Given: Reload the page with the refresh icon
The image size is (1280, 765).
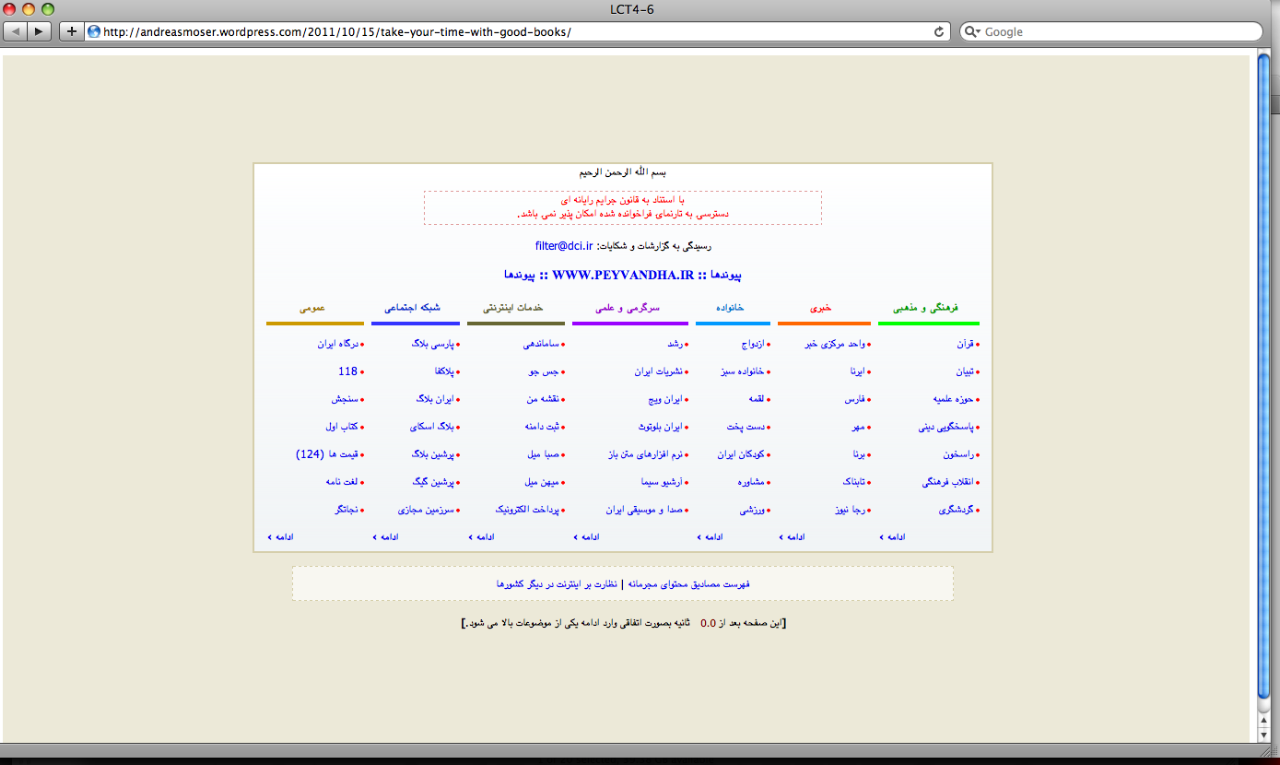Looking at the screenshot, I should 939,31.
